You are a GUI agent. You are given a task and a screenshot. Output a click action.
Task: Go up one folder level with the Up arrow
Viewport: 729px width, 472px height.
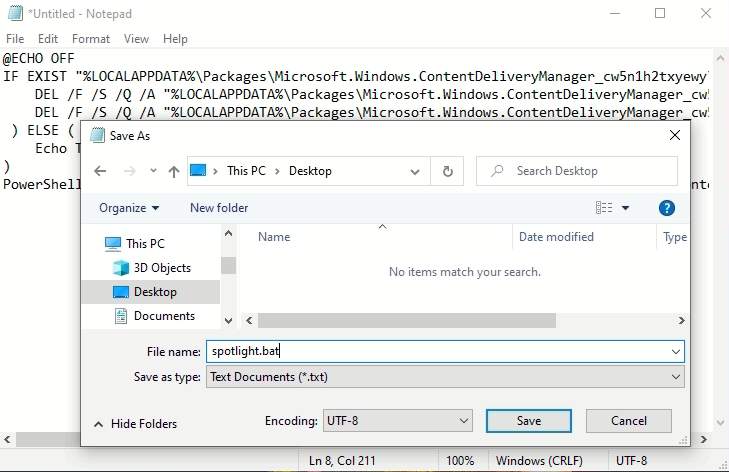pos(174,171)
